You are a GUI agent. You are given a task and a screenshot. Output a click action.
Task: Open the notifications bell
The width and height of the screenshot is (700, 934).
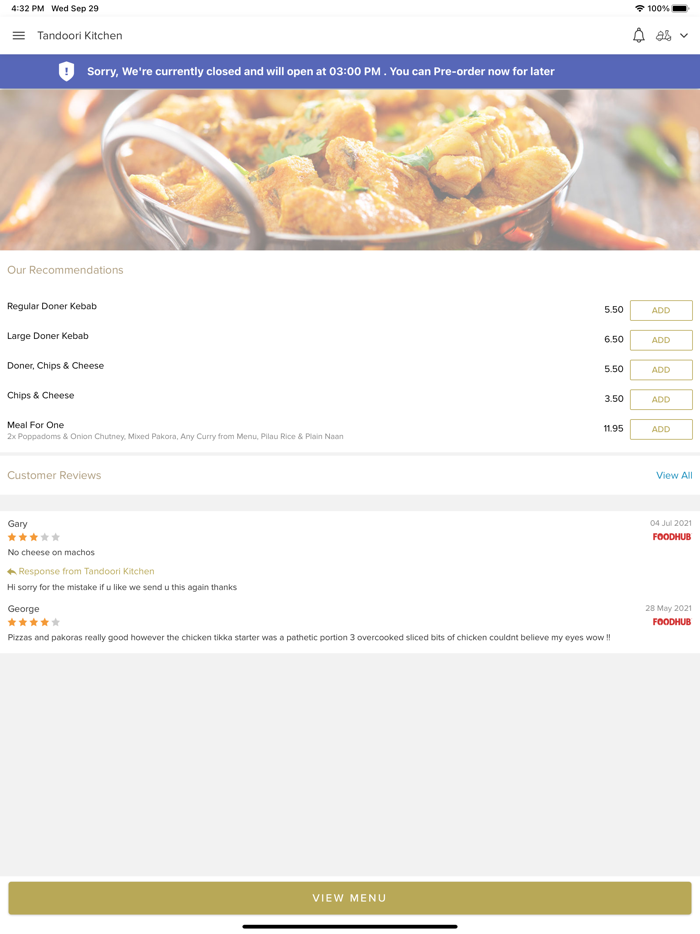[x=638, y=35]
